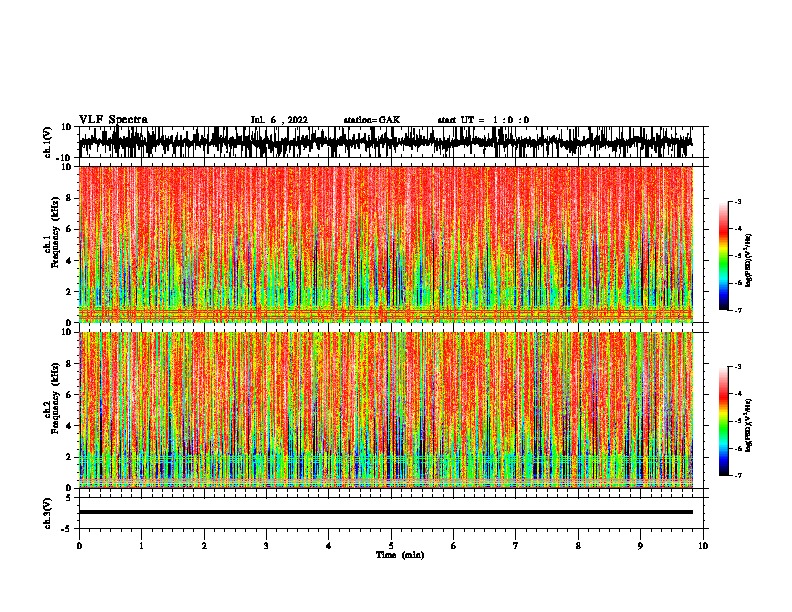Select the ch.1 voltage waveform panel

point(391,142)
